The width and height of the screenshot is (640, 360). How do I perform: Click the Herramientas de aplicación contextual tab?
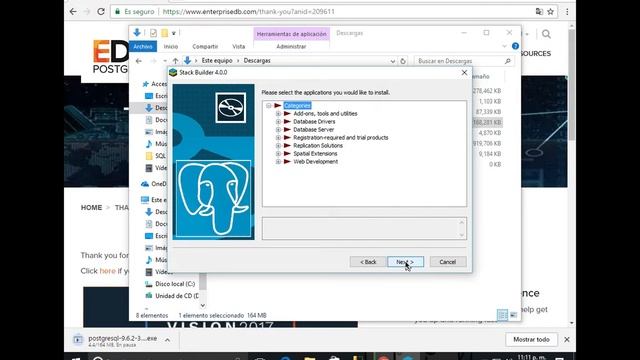[x=291, y=34]
